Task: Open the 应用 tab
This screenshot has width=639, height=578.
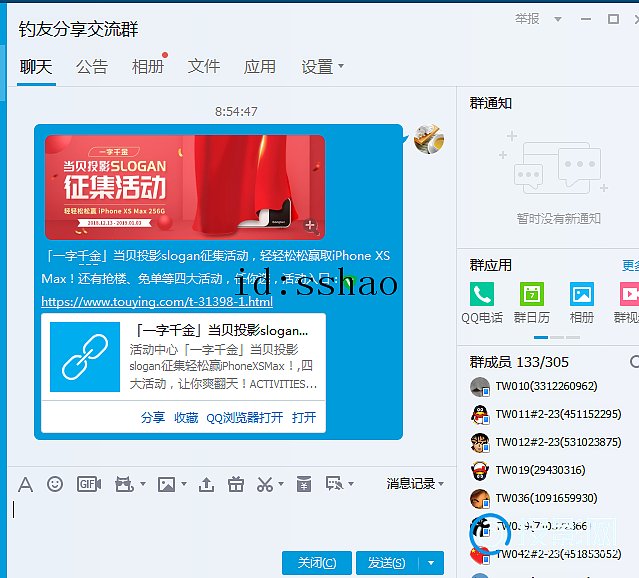Action: (260, 67)
